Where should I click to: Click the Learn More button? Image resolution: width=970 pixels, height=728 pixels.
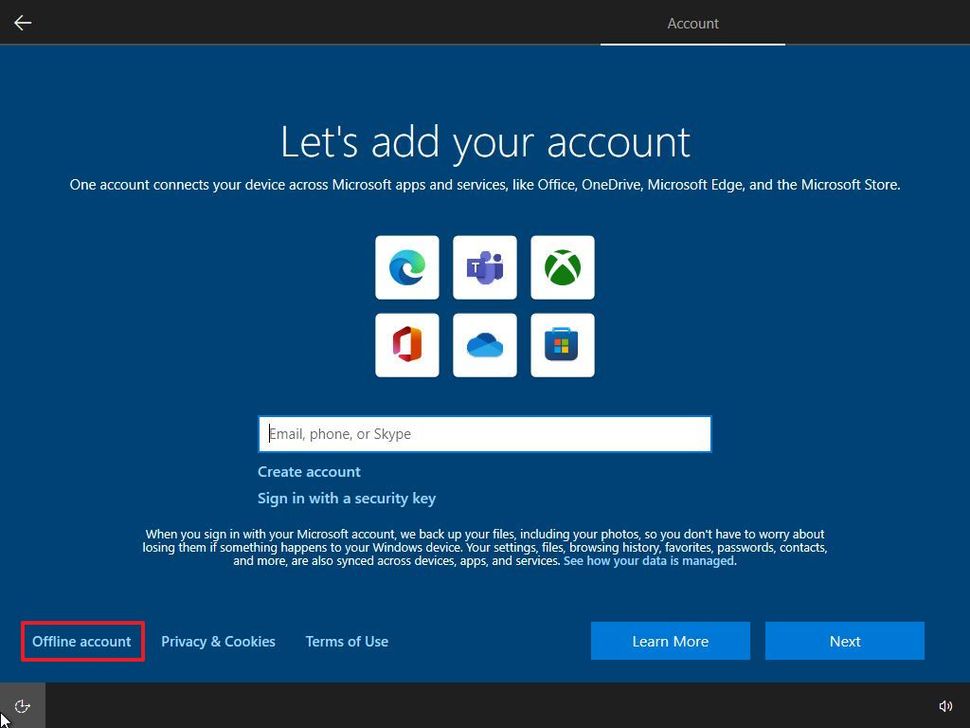tap(670, 641)
